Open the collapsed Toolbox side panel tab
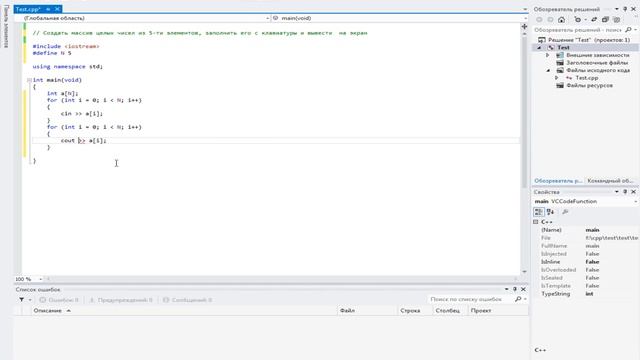The width and height of the screenshot is (640, 360). pos(6,27)
